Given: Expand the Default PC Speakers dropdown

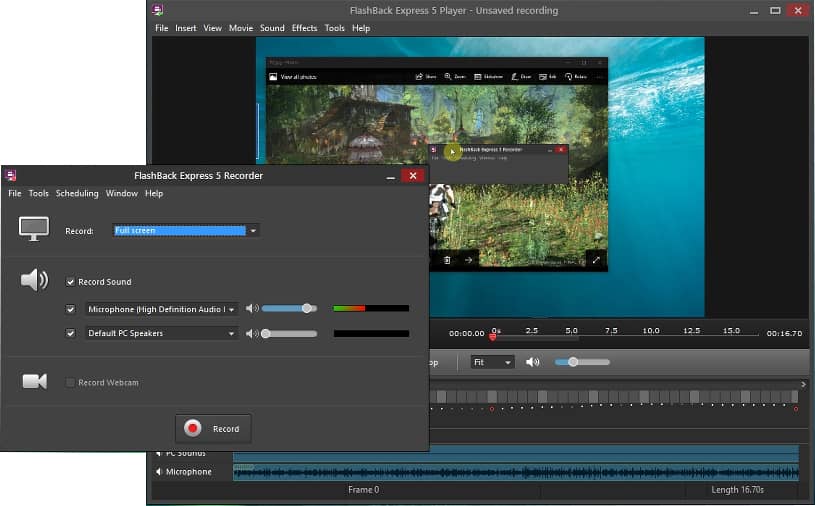Looking at the screenshot, I should [231, 334].
